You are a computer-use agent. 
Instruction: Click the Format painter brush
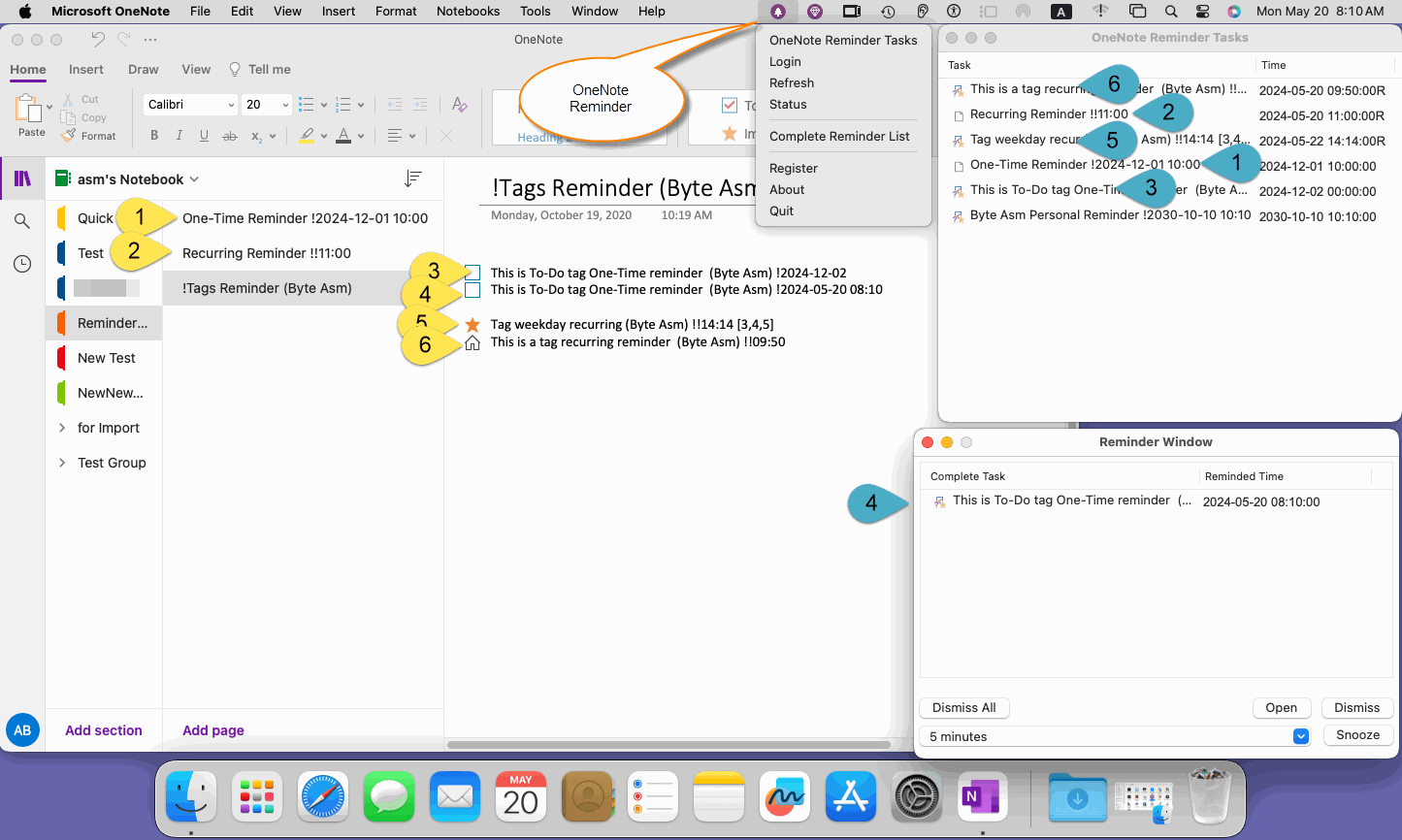coord(68,136)
